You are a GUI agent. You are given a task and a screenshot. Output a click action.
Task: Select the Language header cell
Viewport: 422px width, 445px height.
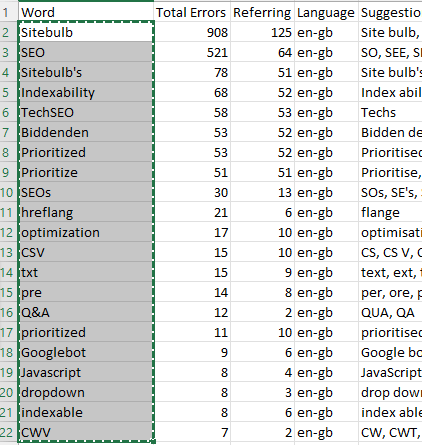[326, 12]
